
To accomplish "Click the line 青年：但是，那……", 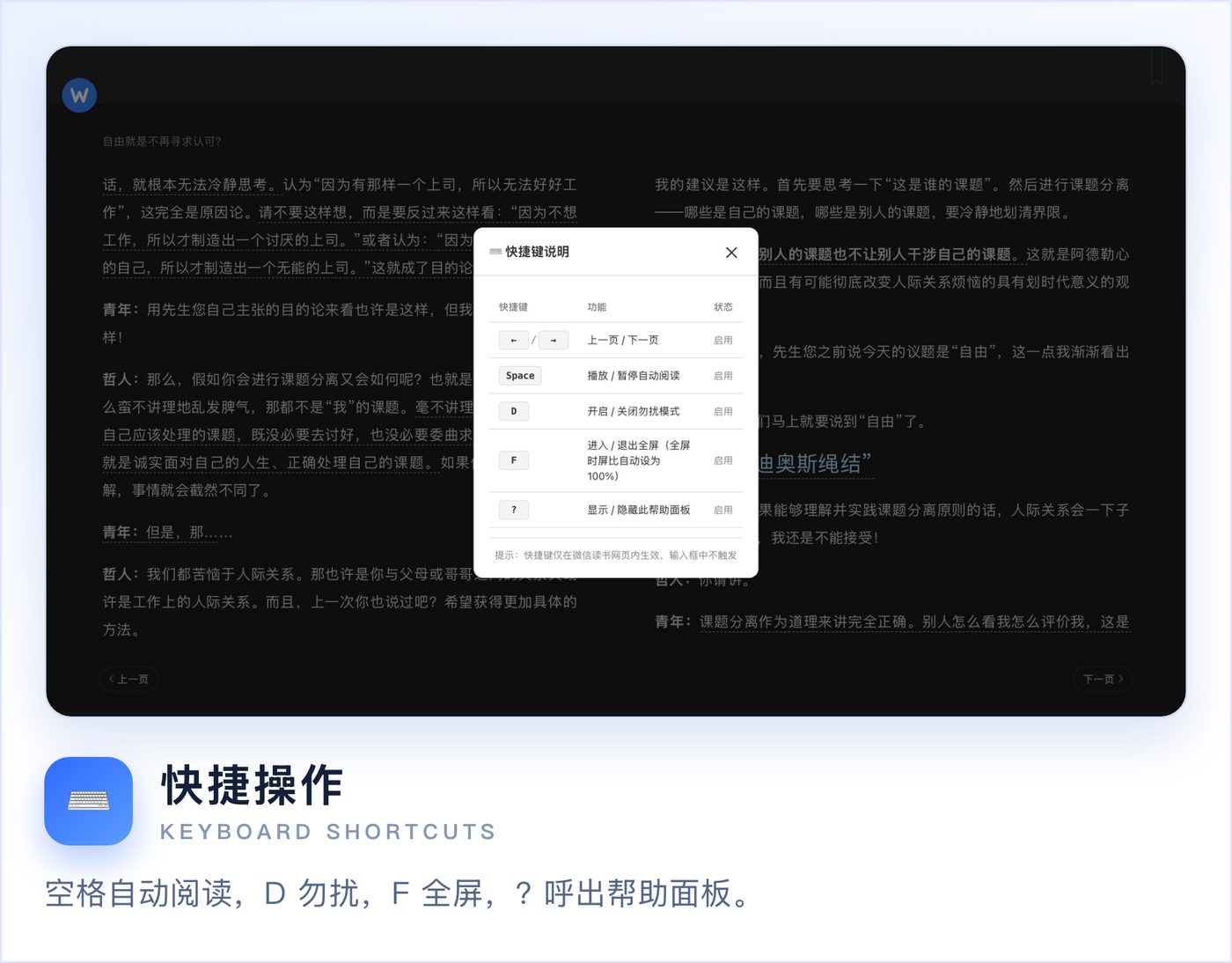I will point(168,533).
